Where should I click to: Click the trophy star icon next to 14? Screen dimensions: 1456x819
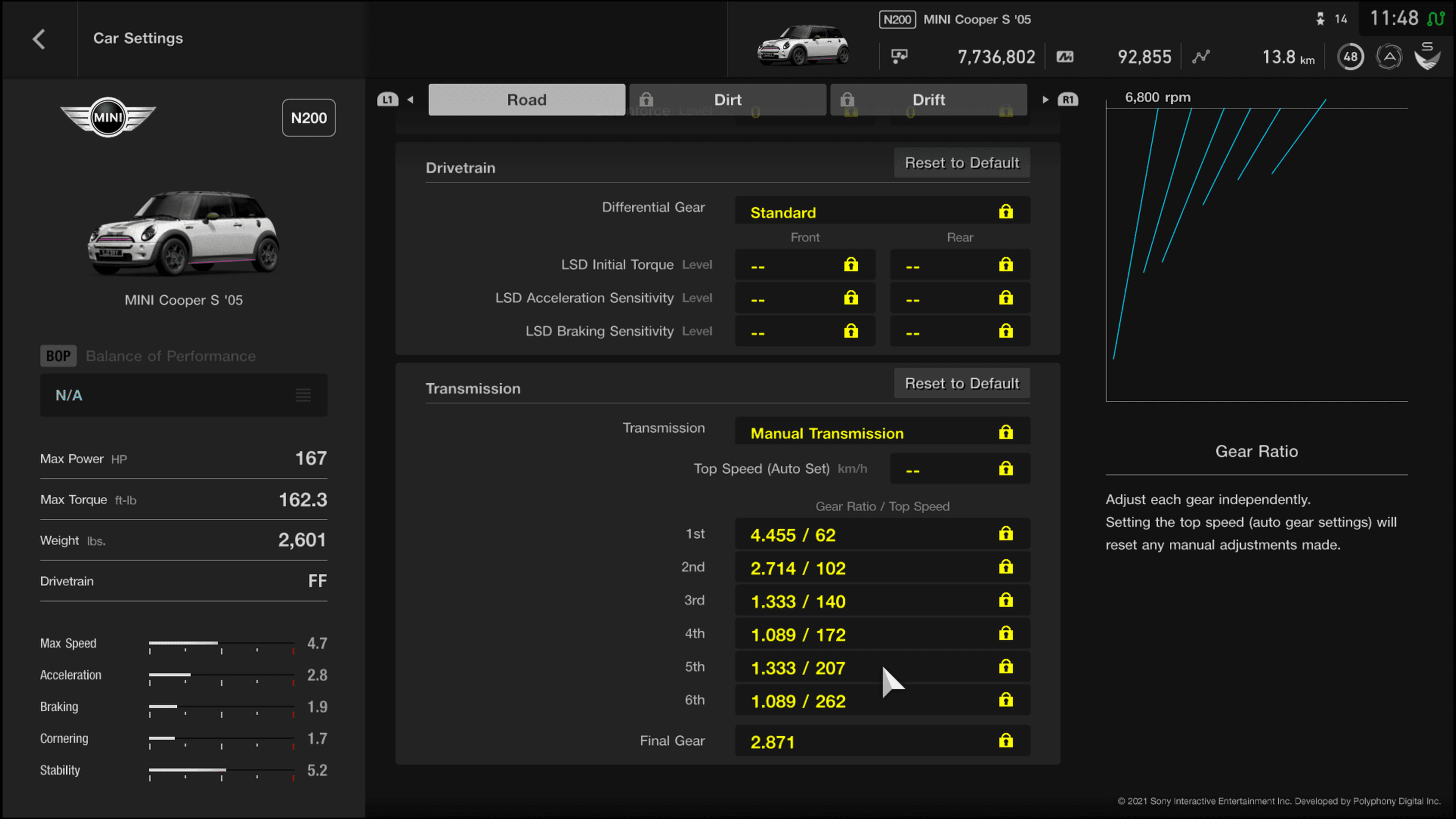click(1320, 19)
